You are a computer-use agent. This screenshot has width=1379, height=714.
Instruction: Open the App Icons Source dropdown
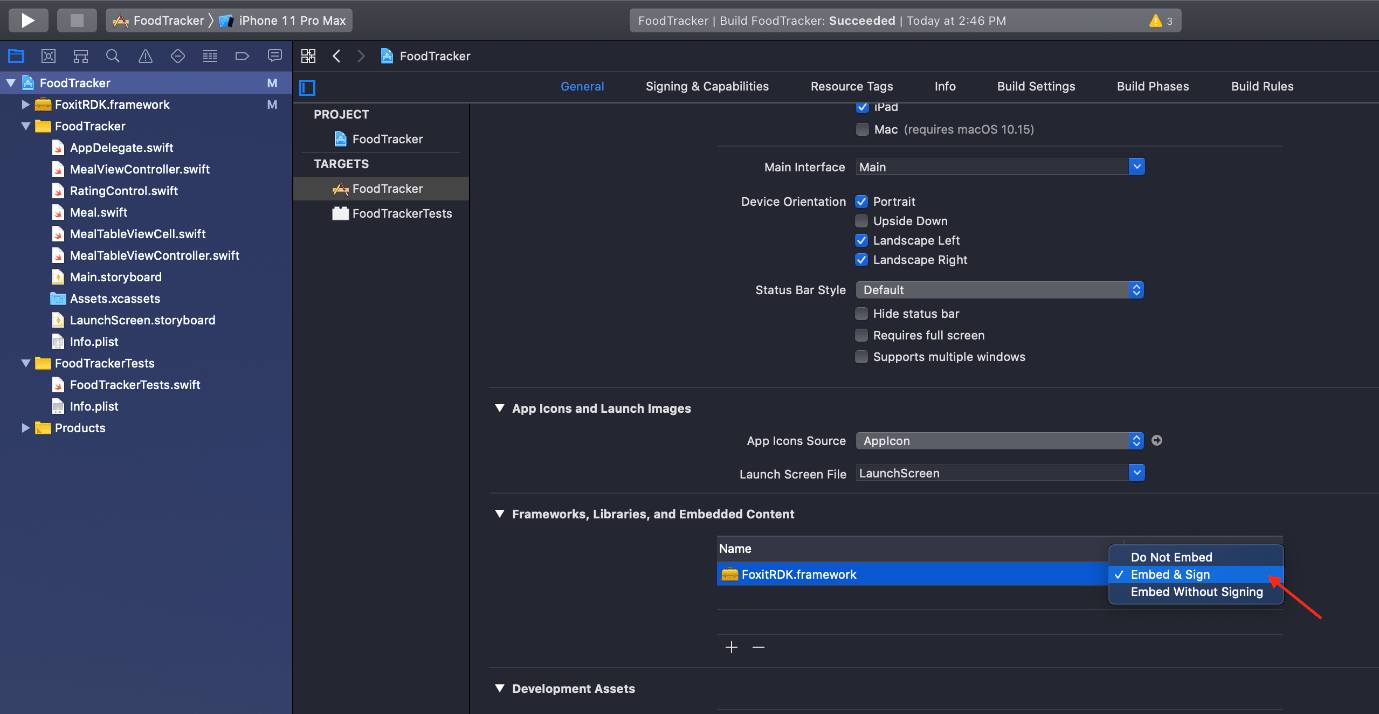coord(999,441)
